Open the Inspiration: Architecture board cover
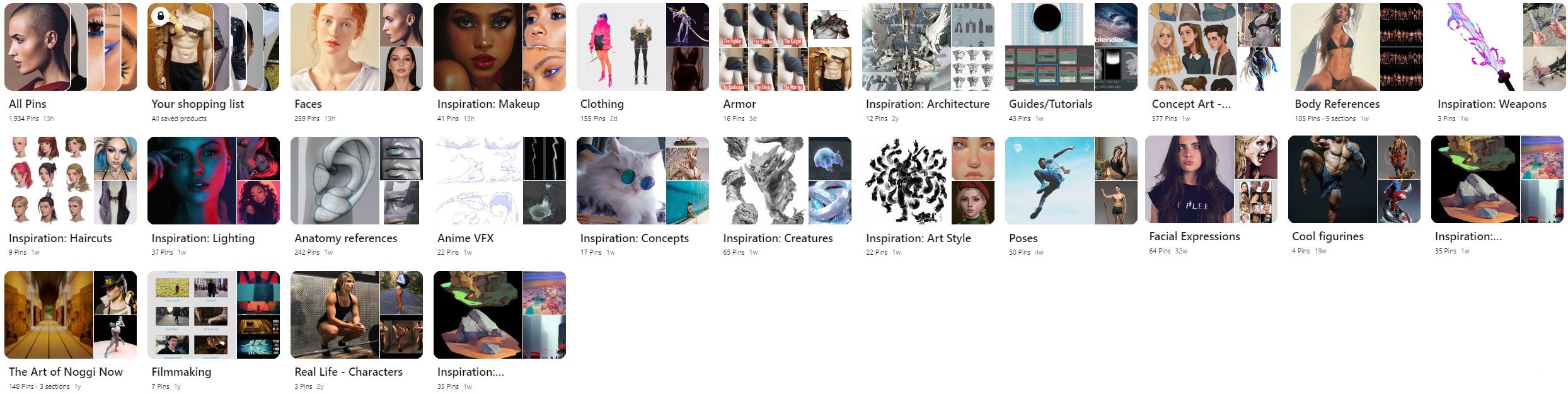 928,47
